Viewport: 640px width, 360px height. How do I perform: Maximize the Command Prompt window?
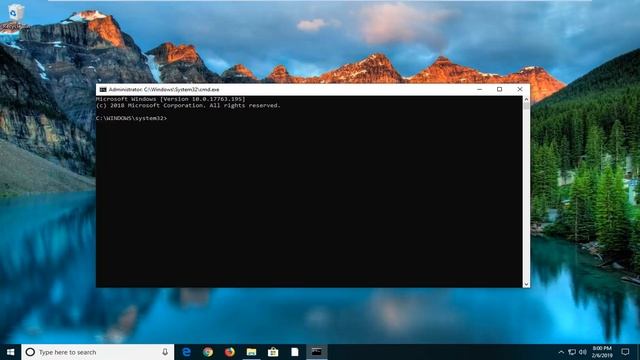click(499, 89)
